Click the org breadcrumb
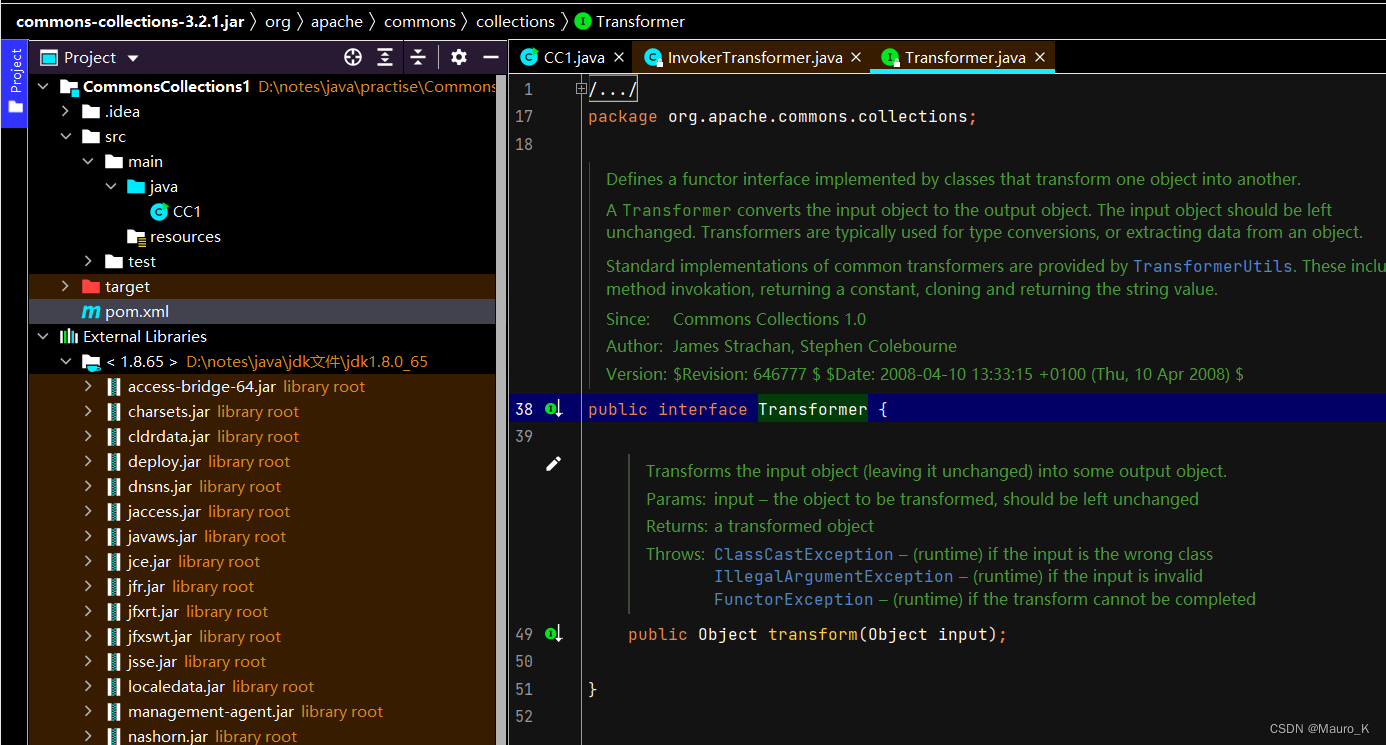 [278, 21]
